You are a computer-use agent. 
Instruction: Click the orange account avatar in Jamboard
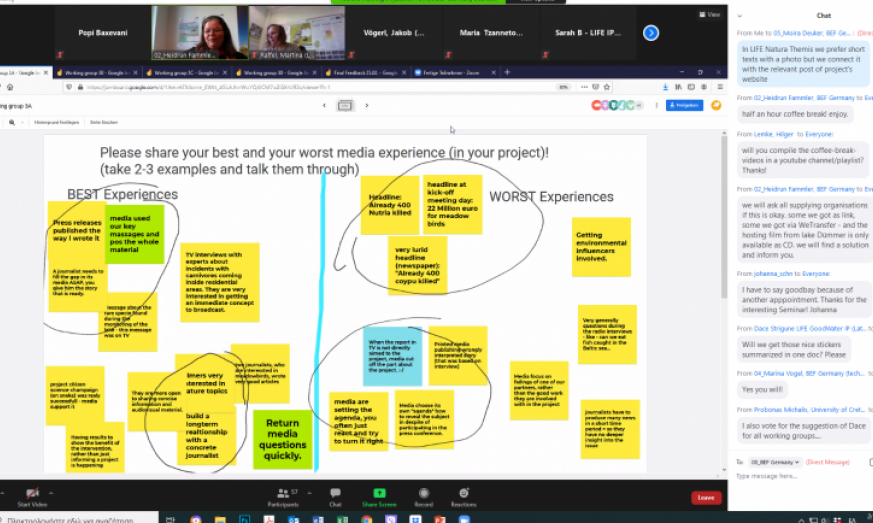716,105
